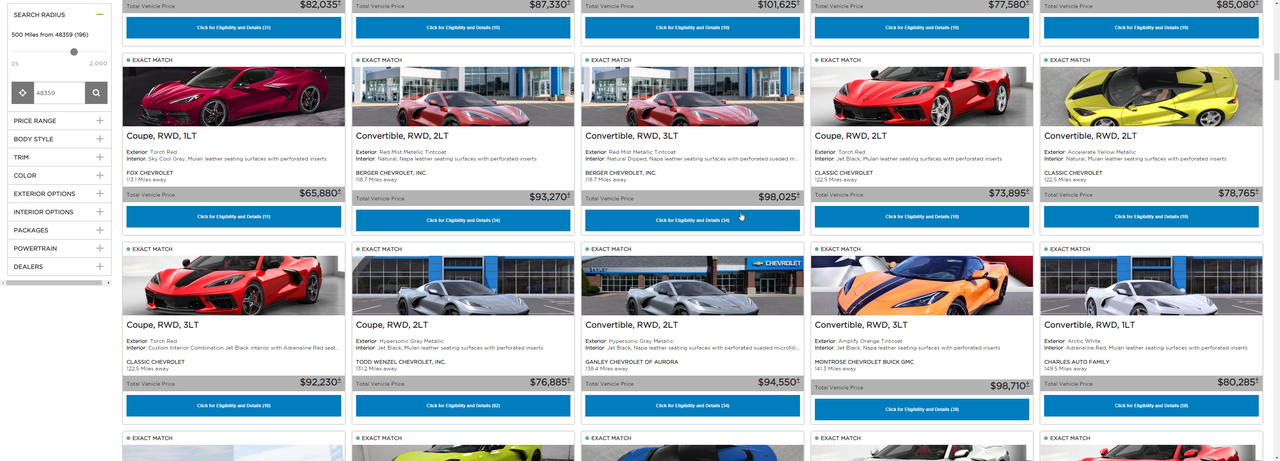This screenshot has width=1280, height=461.
Task: View Amplify Orange convertible photo
Action: (922, 286)
